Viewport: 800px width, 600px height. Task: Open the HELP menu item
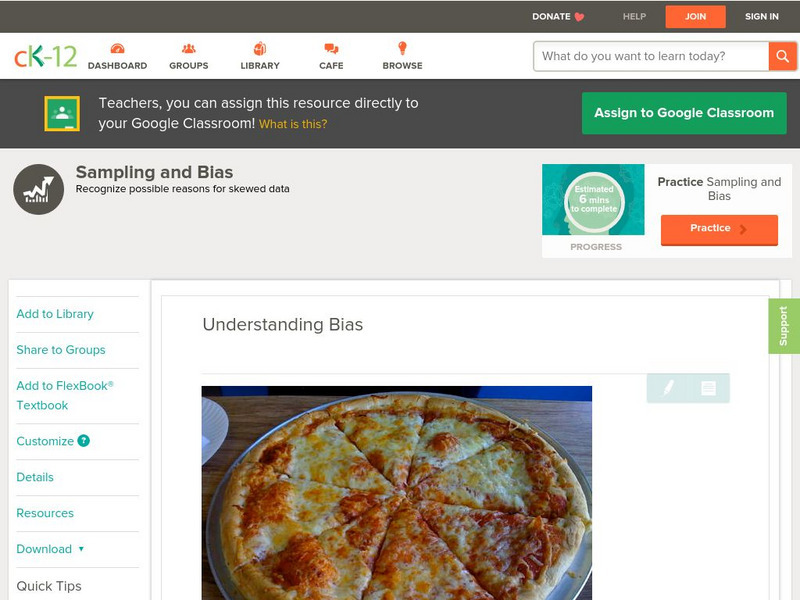634,17
